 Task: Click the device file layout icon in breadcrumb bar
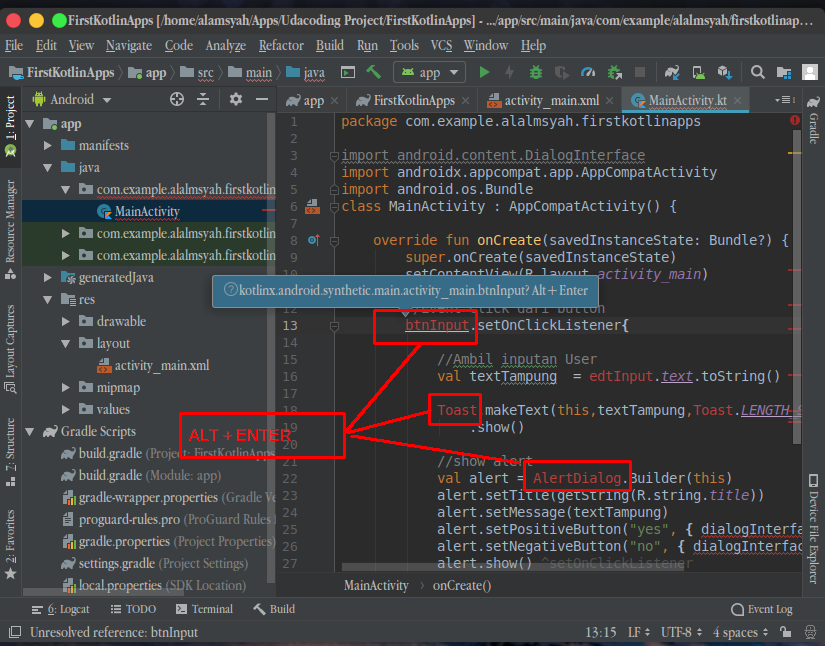click(x=348, y=72)
